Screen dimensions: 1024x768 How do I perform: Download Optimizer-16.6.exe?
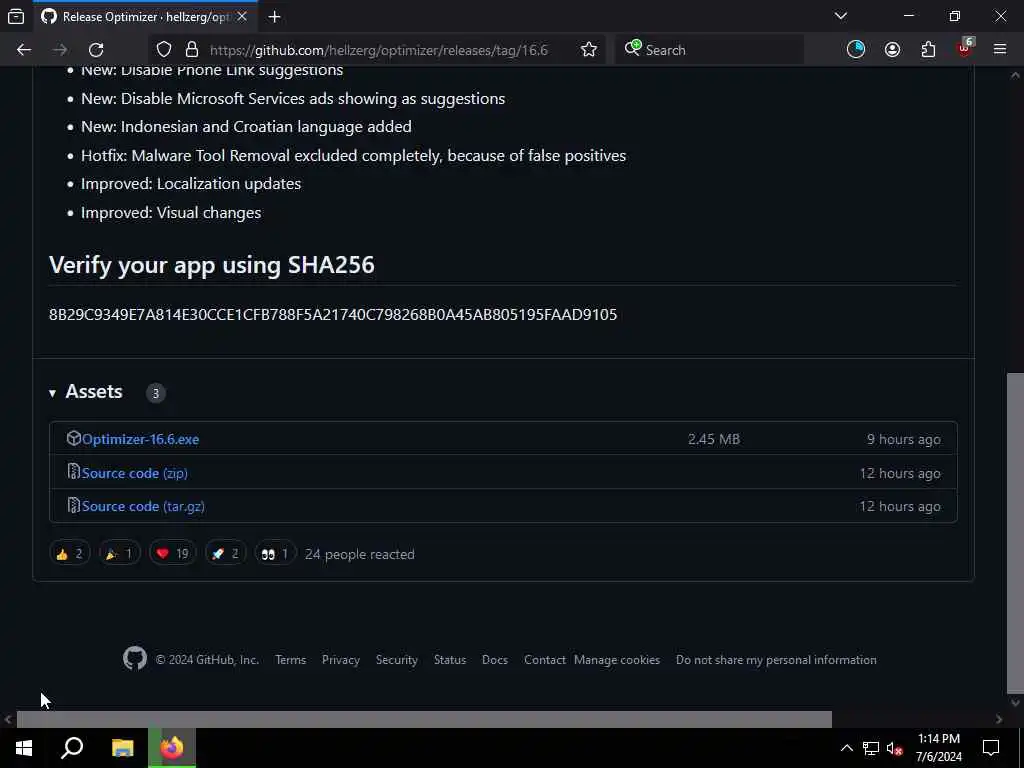coord(140,440)
